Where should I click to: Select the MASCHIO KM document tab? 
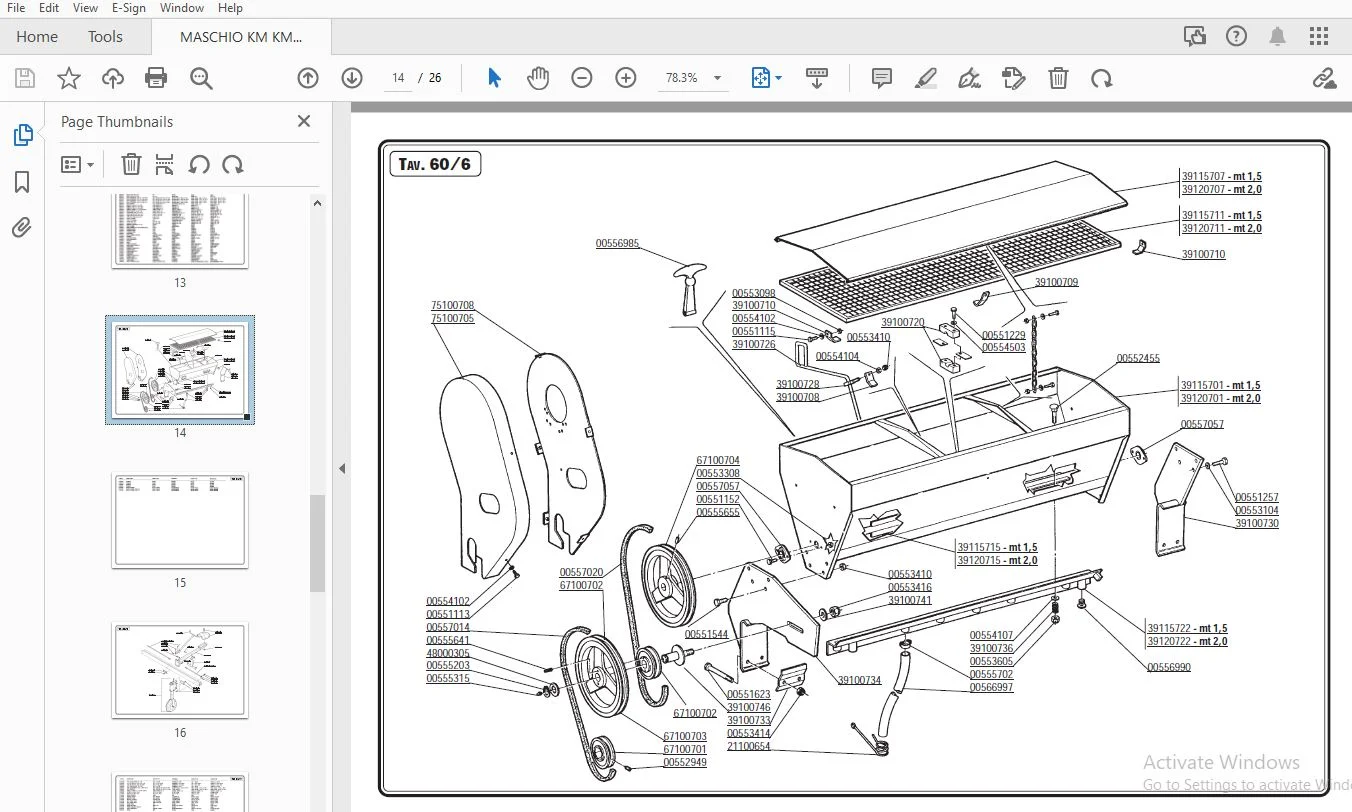coord(240,37)
